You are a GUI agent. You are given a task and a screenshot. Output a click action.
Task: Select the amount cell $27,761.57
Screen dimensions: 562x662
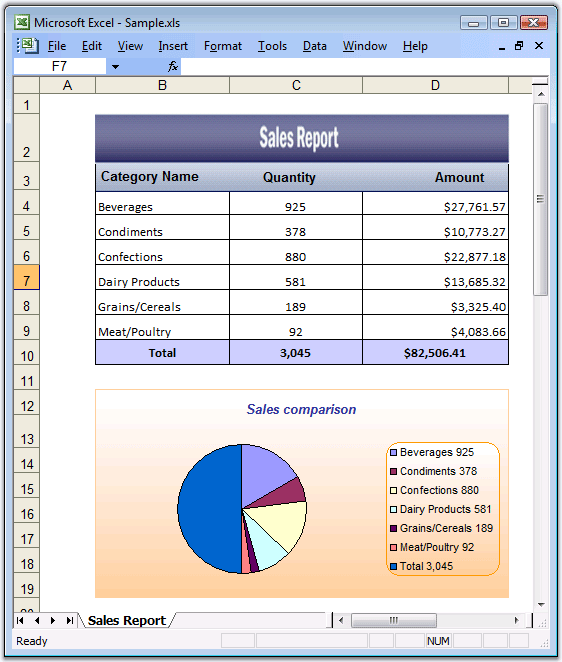[435, 203]
